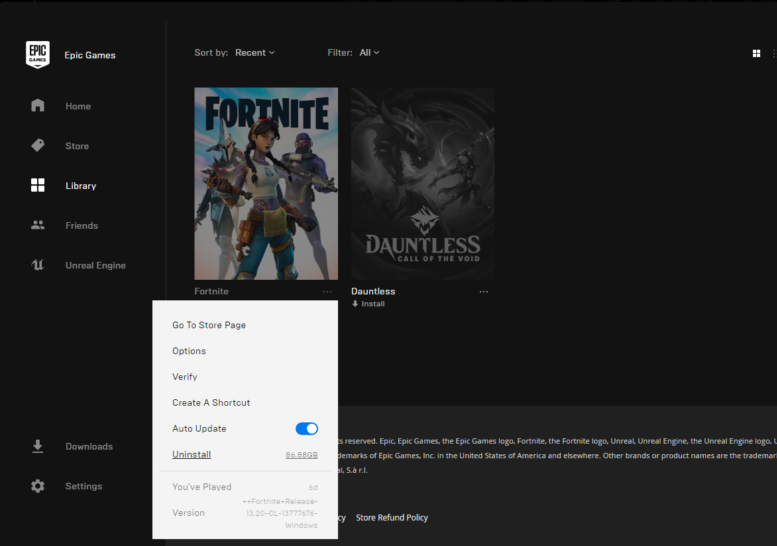Open the Store Refund Policy link
Screen dimensions: 777x546
click(x=391, y=517)
